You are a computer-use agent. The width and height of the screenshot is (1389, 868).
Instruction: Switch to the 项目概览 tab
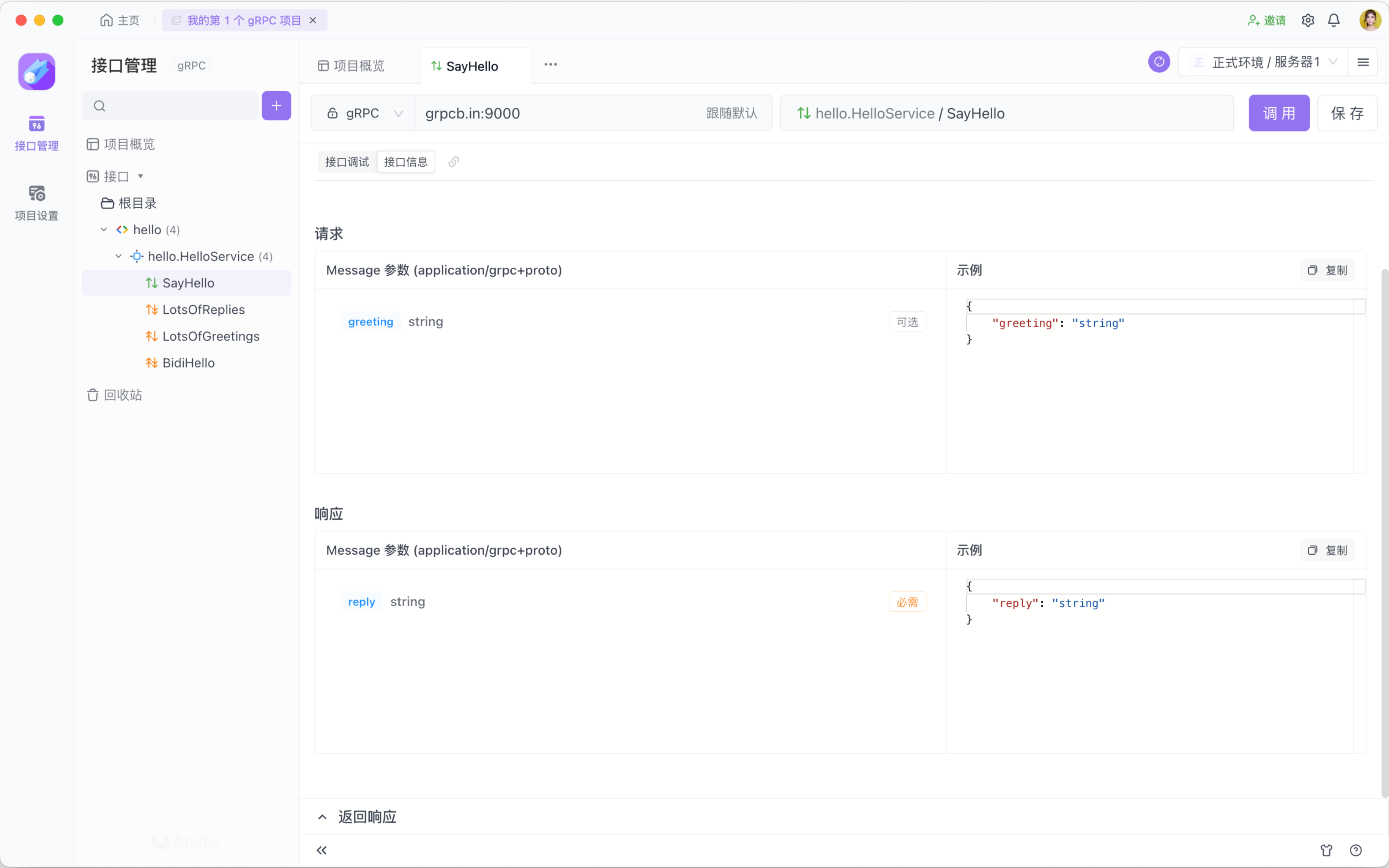352,66
